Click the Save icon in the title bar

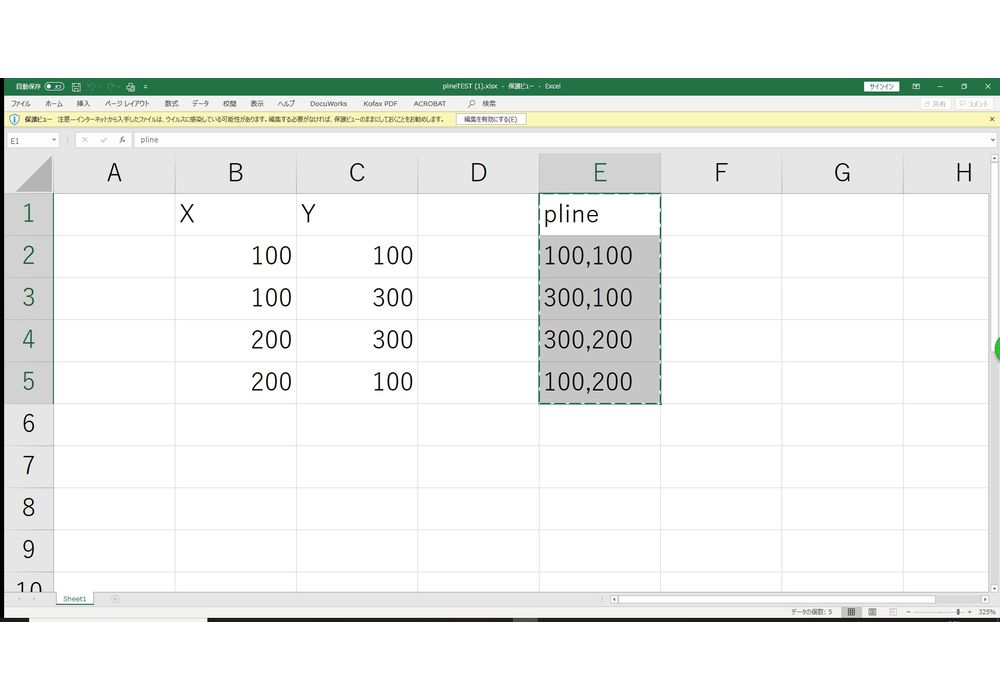pyautogui.click(x=76, y=87)
